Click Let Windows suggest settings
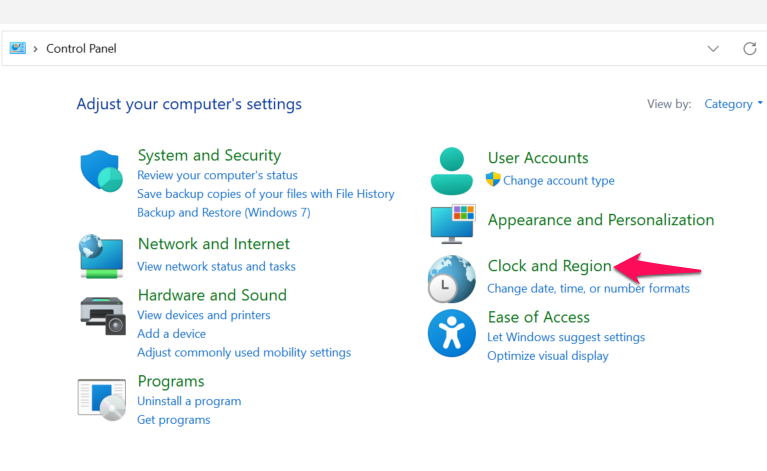This screenshot has height=471, width=767. (566, 337)
